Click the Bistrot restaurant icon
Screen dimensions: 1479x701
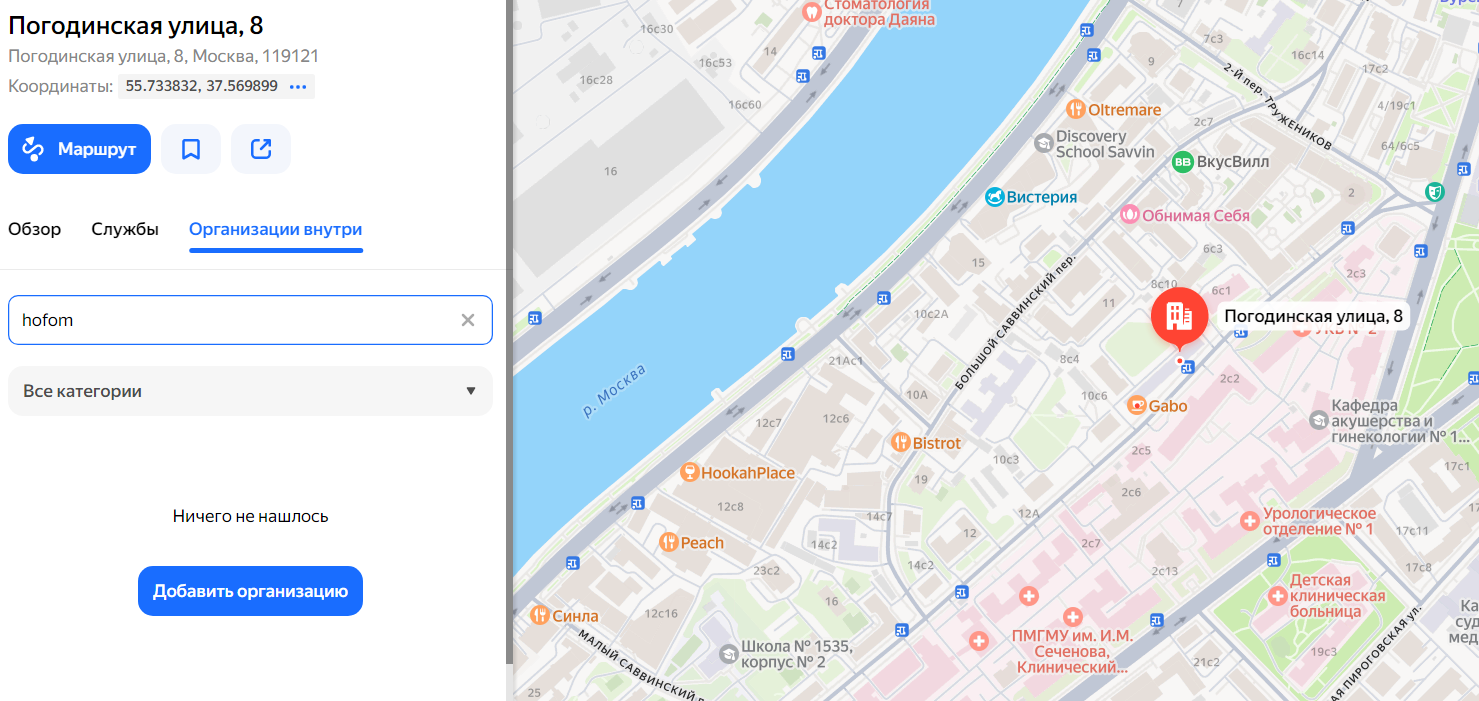900,442
